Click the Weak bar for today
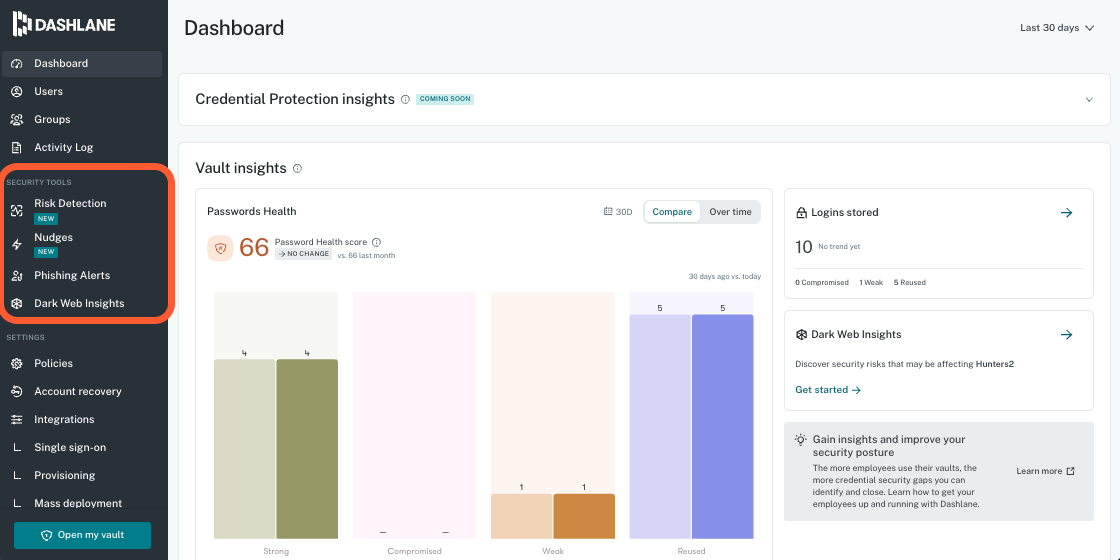This screenshot has width=1120, height=560. pos(584,516)
